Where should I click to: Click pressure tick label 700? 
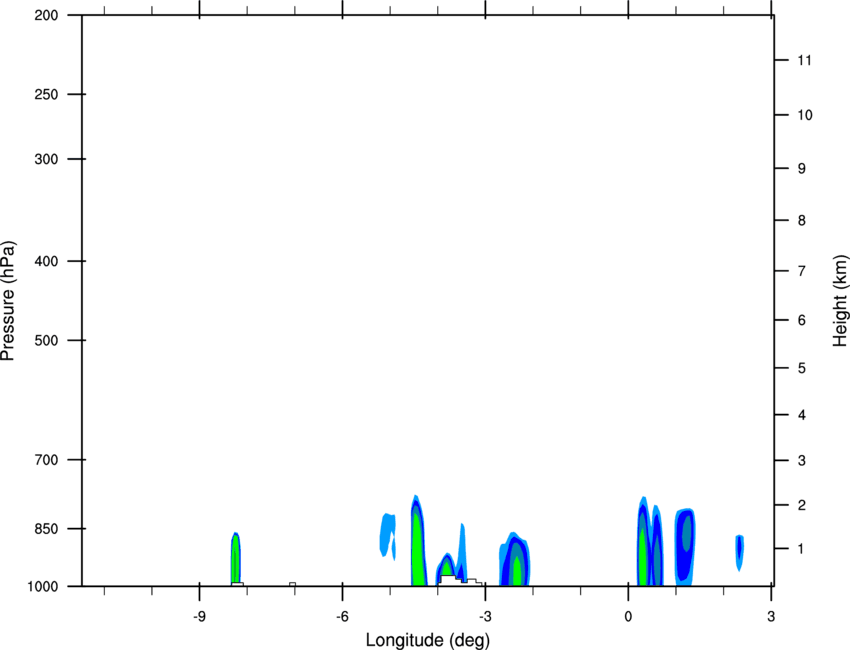click(x=46, y=459)
